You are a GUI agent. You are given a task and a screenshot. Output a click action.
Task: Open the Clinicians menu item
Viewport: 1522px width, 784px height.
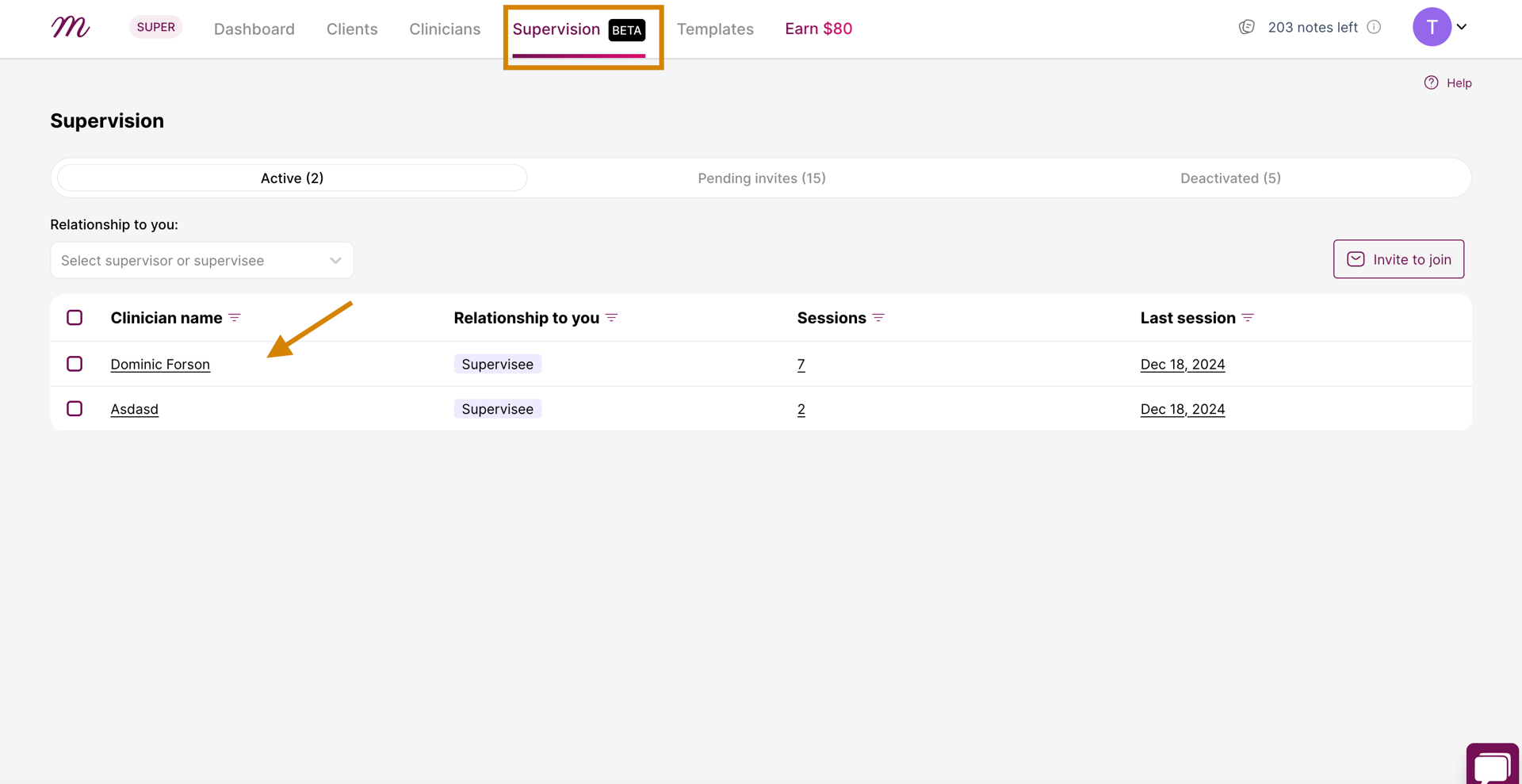pos(445,29)
